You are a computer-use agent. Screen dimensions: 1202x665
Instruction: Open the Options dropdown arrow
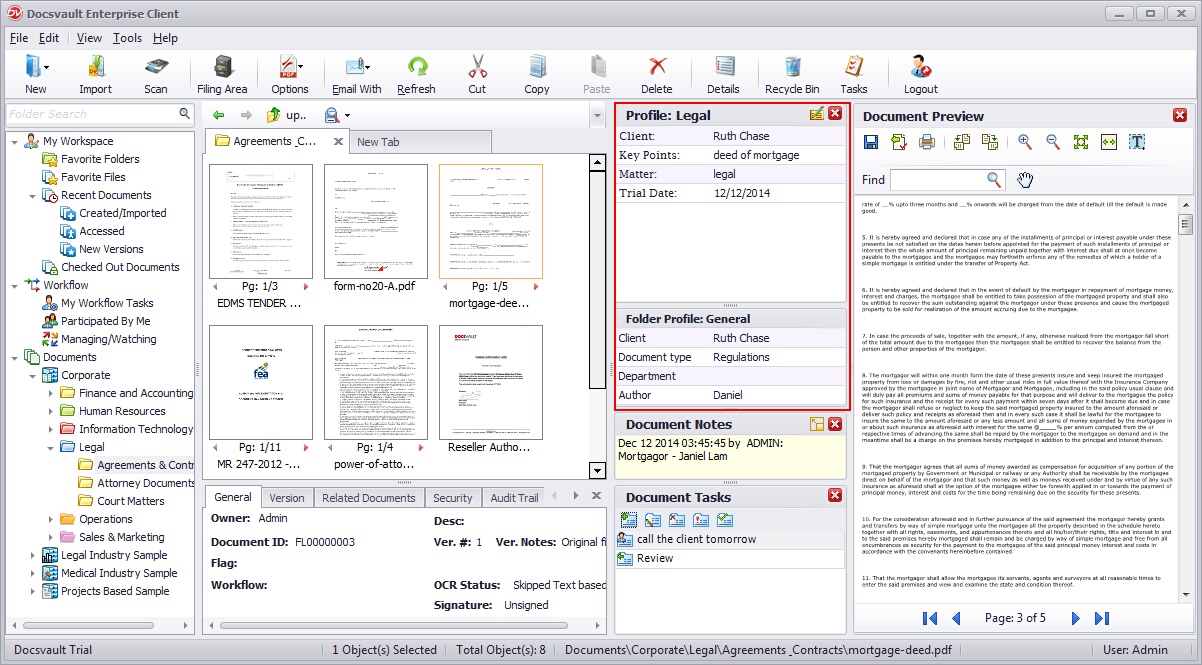pos(300,67)
